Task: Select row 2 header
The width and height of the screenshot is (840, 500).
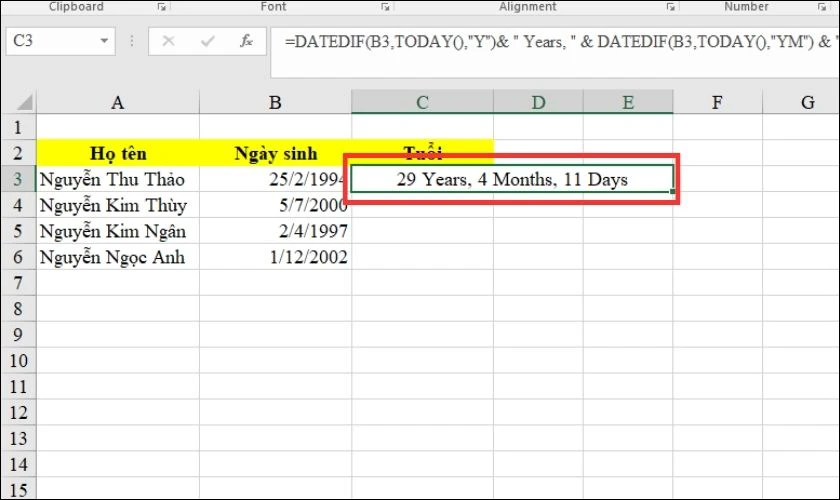Action: pyautogui.click(x=19, y=153)
